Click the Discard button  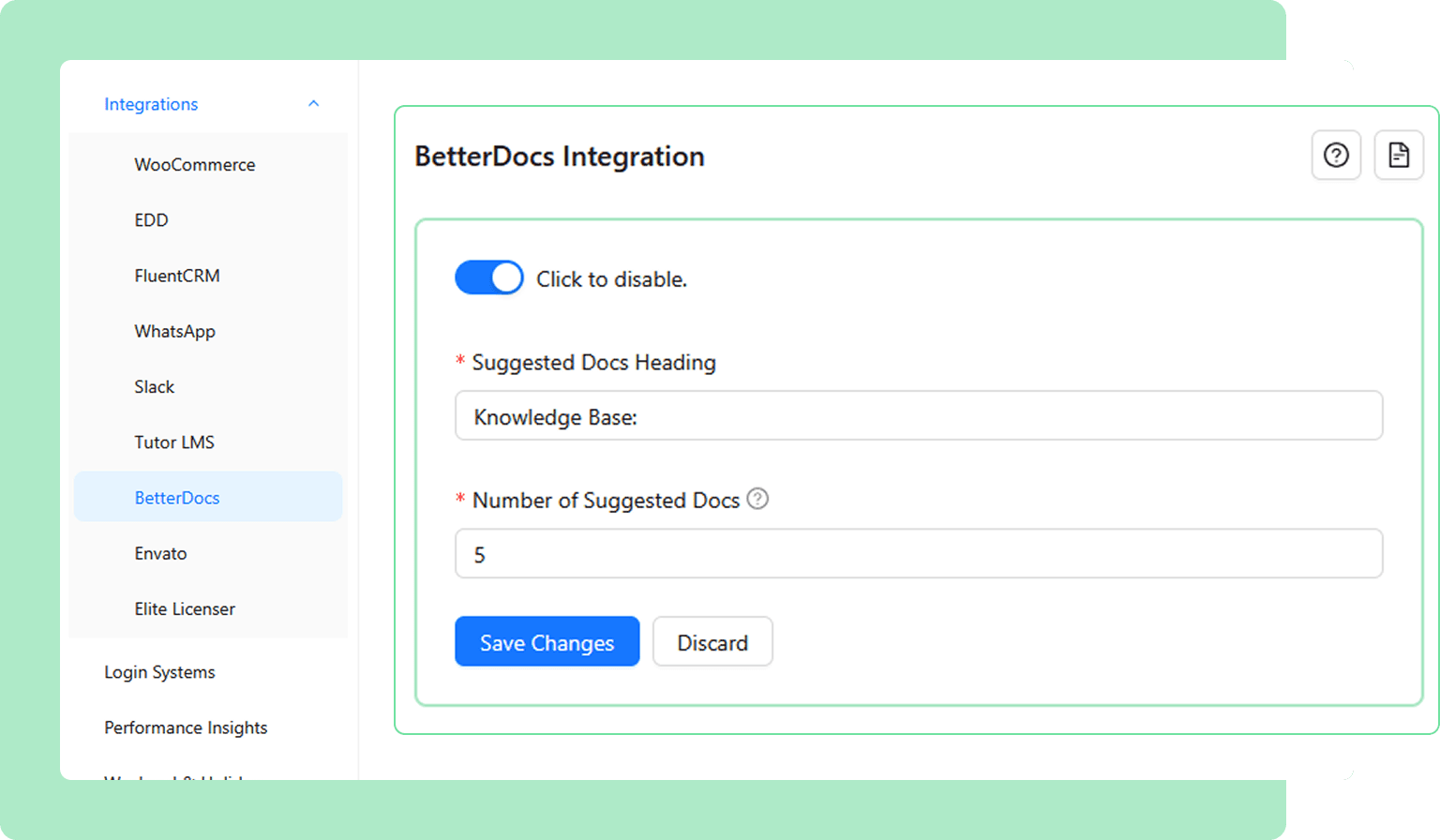coord(712,641)
